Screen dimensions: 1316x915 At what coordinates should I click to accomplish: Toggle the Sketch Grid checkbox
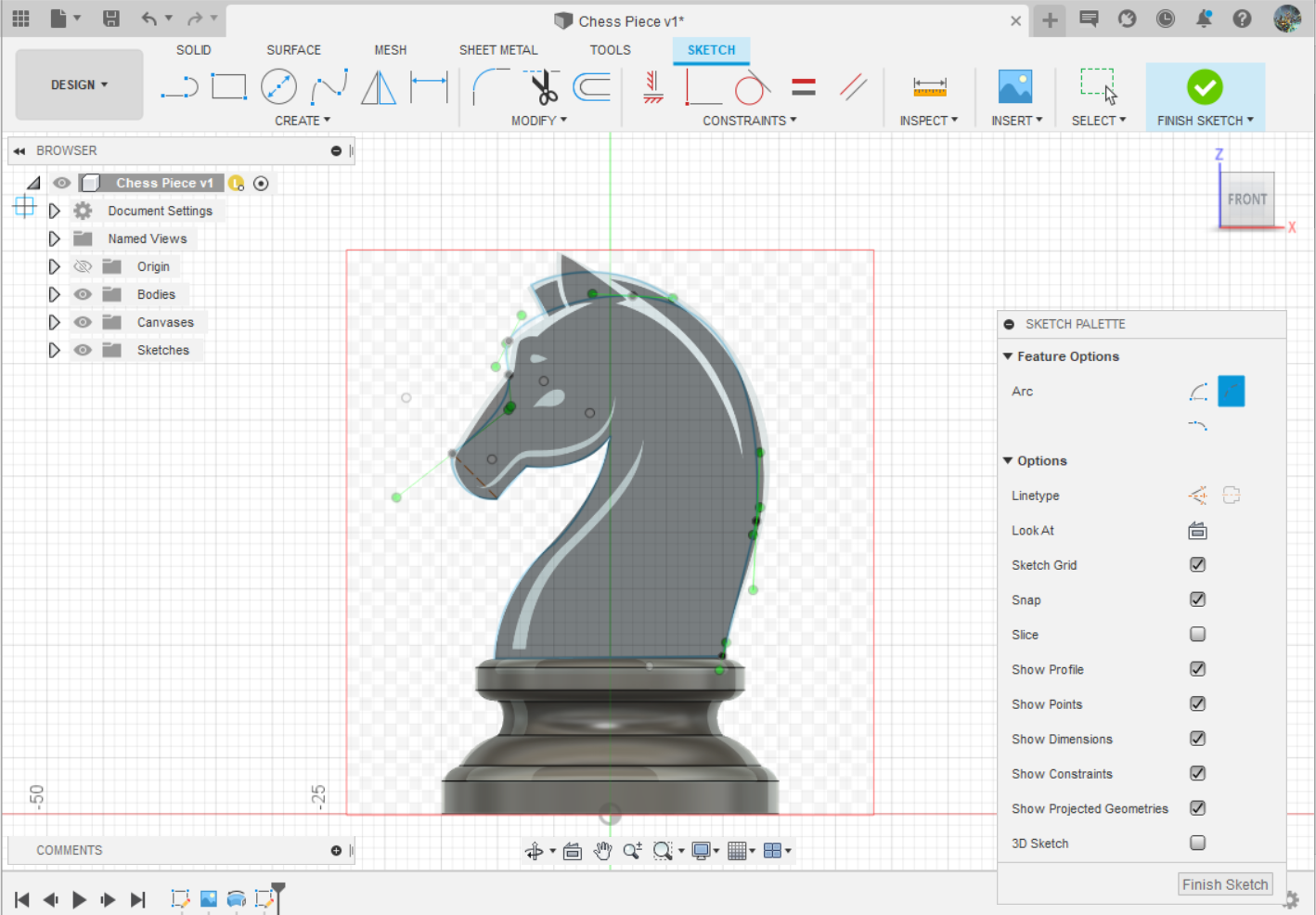1197,565
